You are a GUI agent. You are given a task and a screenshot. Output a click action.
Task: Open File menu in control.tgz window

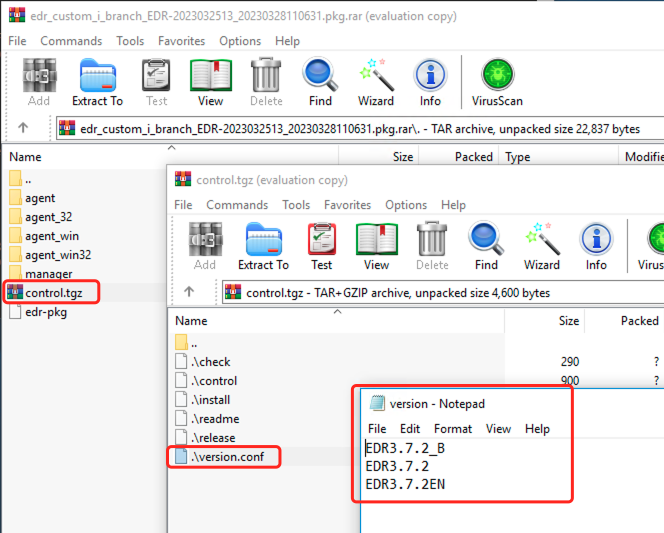coord(183,205)
